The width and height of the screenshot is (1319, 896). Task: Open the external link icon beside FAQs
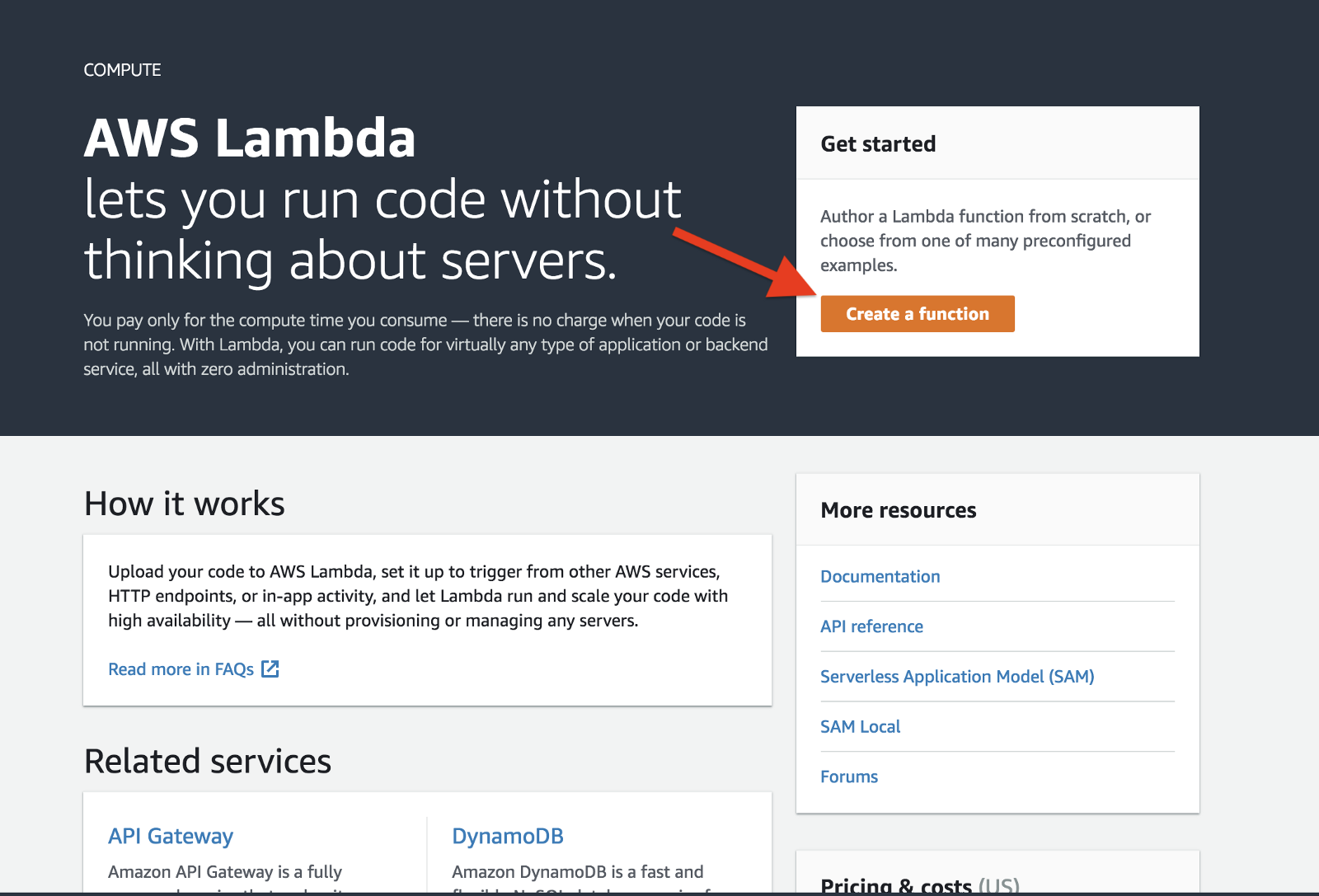(270, 668)
